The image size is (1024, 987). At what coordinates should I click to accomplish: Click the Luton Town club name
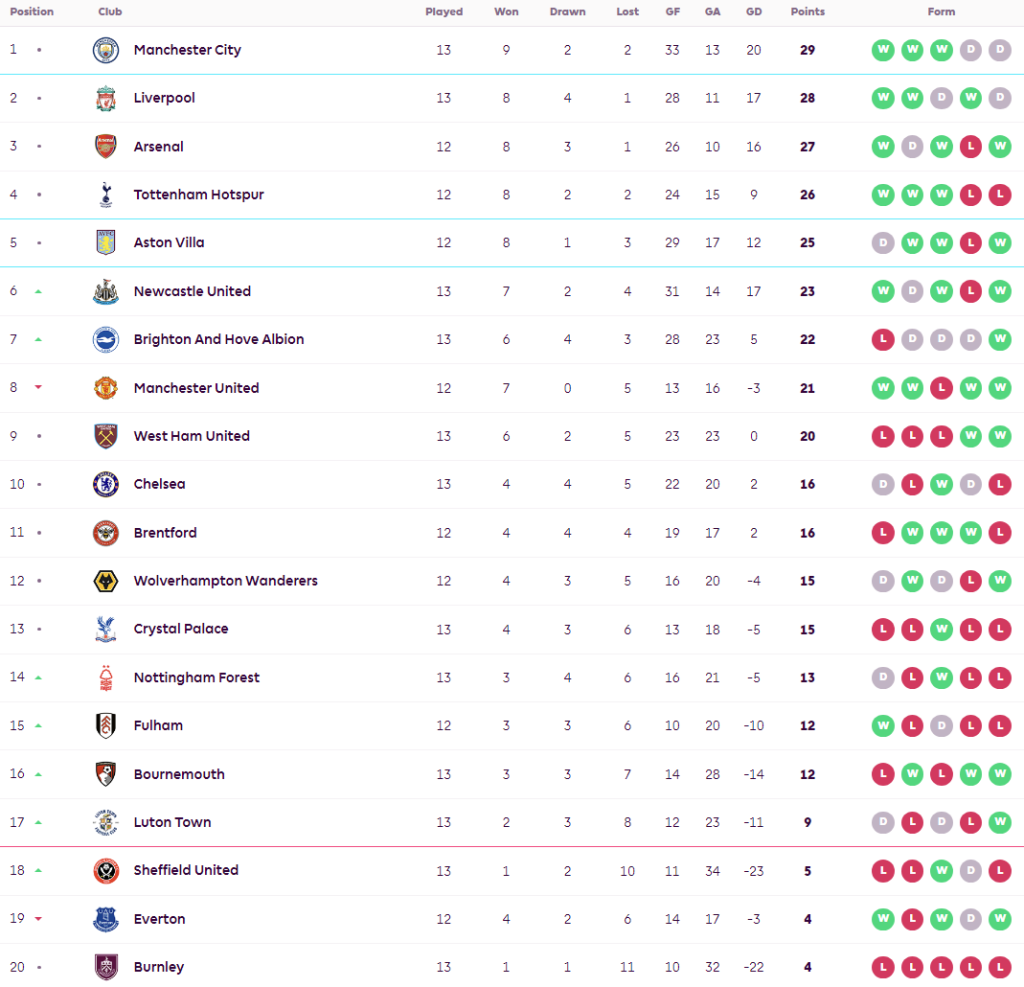pyautogui.click(x=172, y=823)
